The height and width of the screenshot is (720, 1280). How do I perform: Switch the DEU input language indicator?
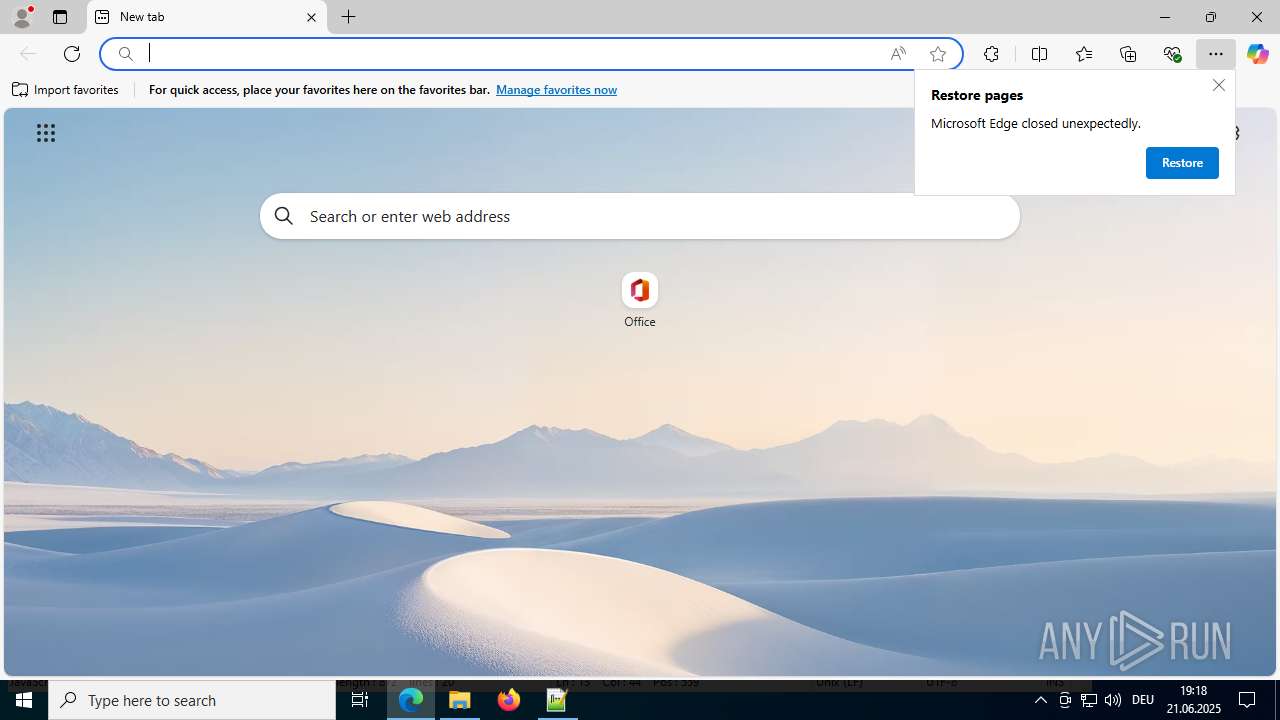pyautogui.click(x=1143, y=700)
